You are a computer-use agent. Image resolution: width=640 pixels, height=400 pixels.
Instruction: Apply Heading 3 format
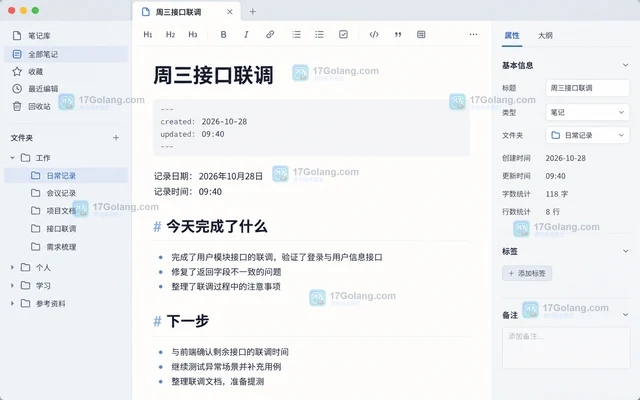(193, 35)
